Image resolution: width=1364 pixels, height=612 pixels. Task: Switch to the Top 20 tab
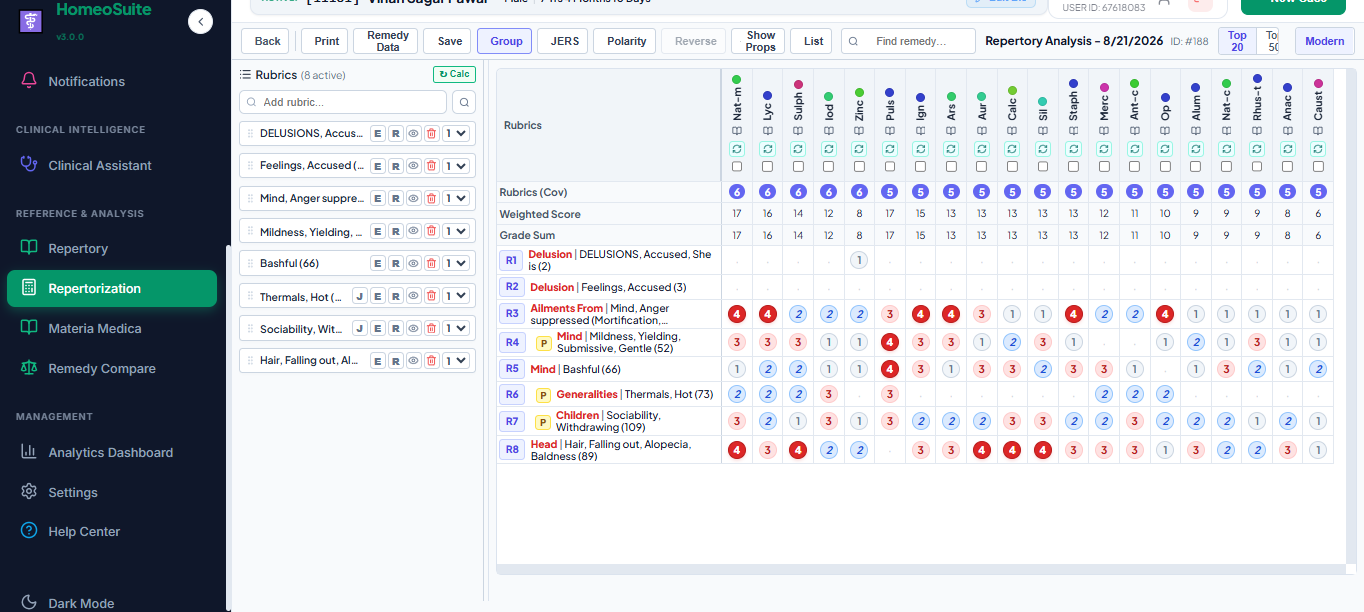point(1237,41)
